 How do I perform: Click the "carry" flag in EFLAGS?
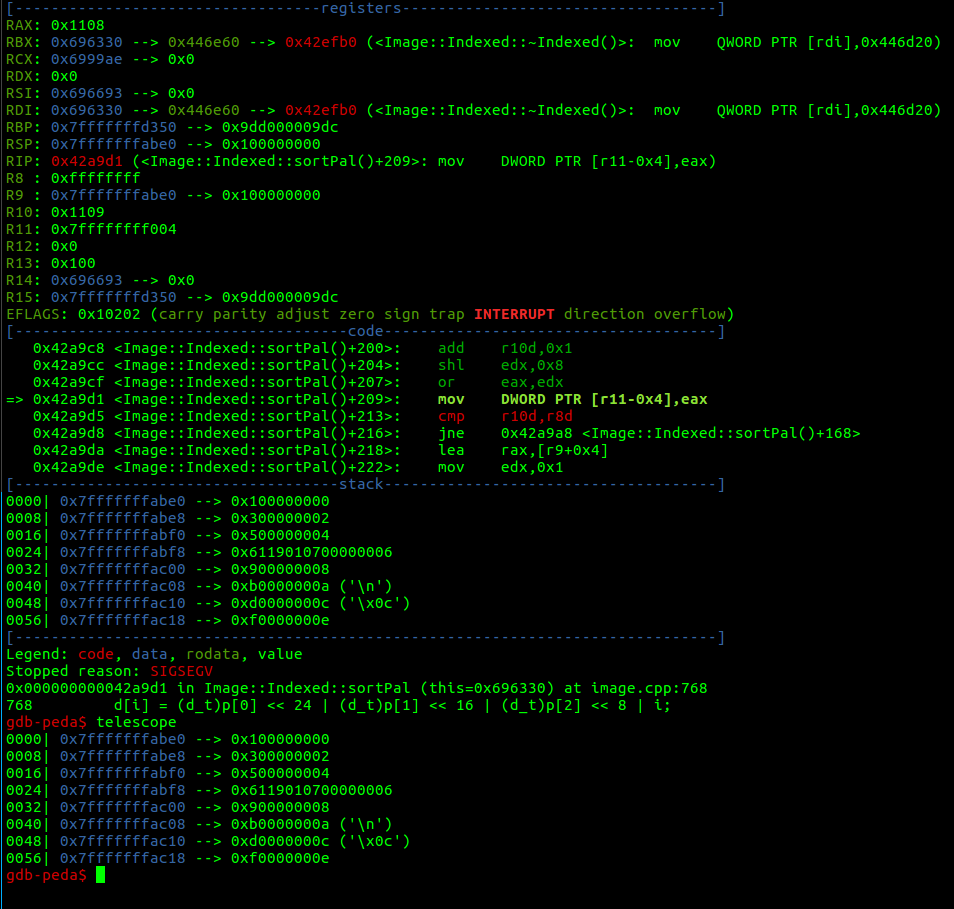181,315
